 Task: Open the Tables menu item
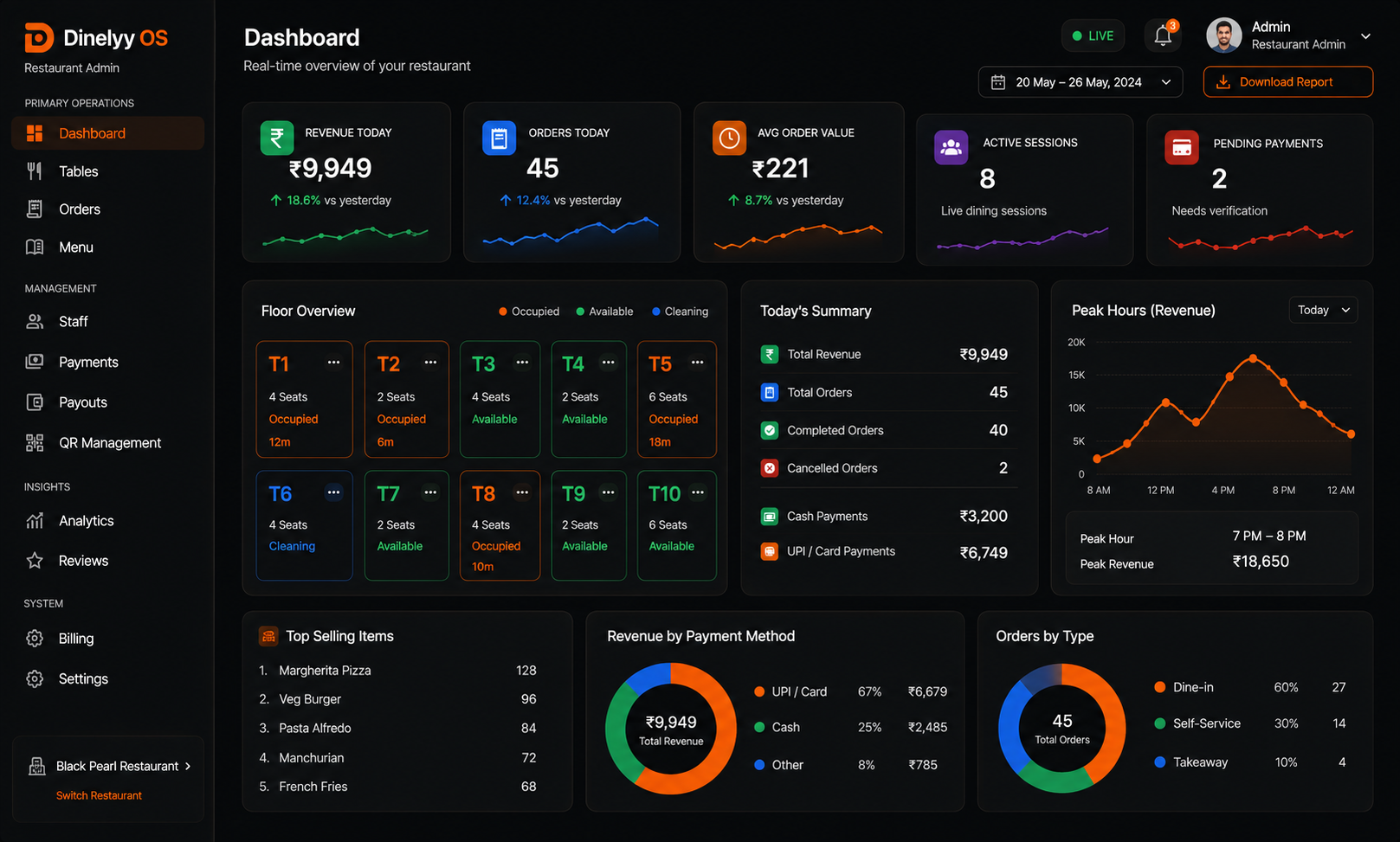point(108,171)
